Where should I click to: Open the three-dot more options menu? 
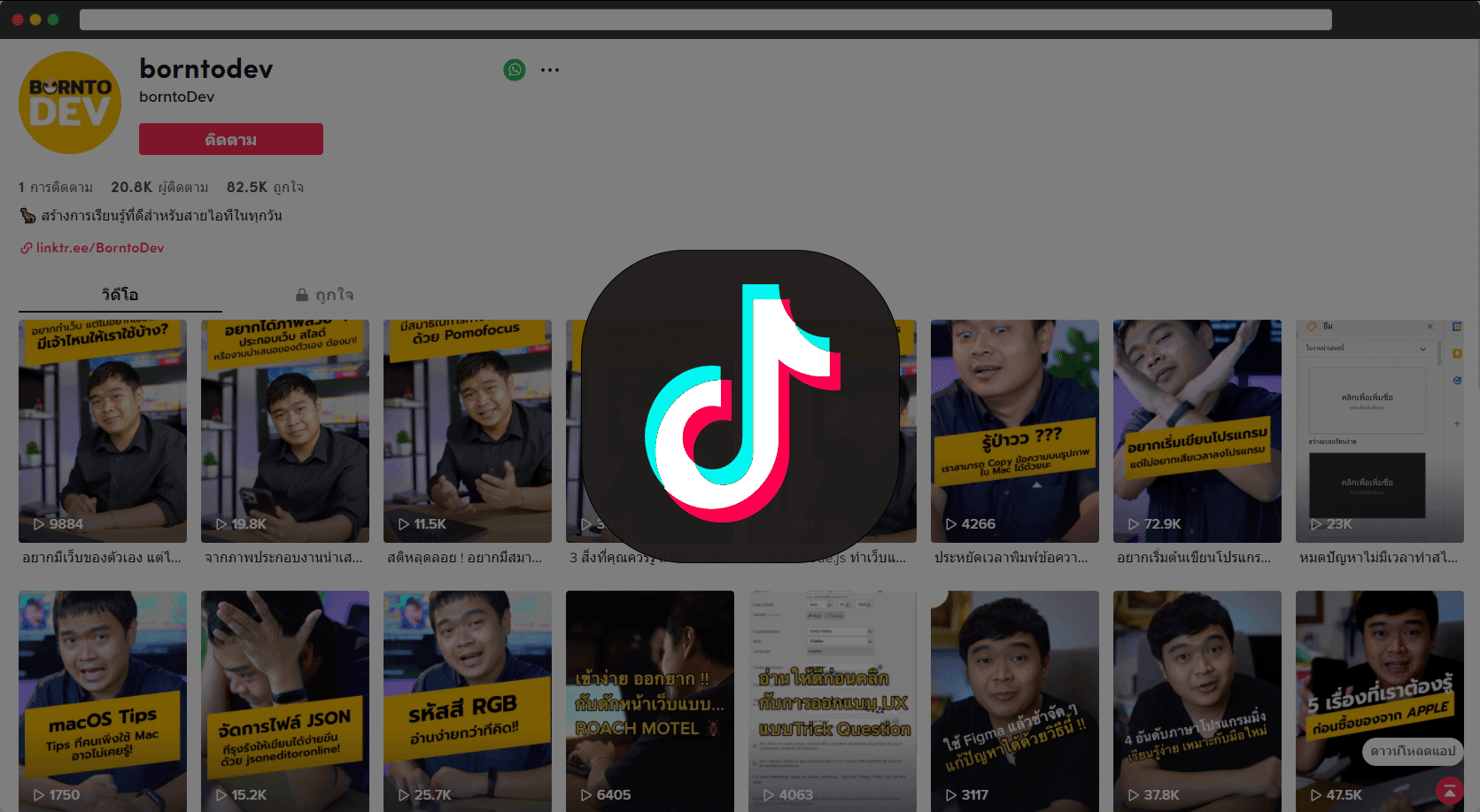[550, 70]
